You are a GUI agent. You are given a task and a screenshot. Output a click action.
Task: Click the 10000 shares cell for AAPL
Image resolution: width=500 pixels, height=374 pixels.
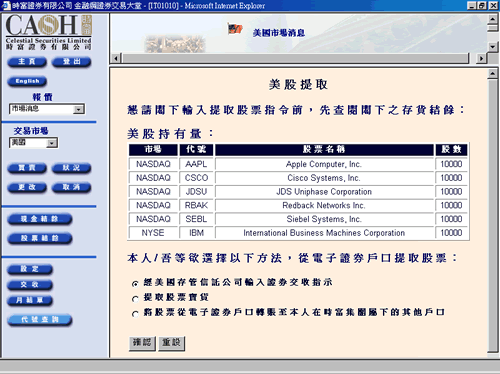point(451,164)
